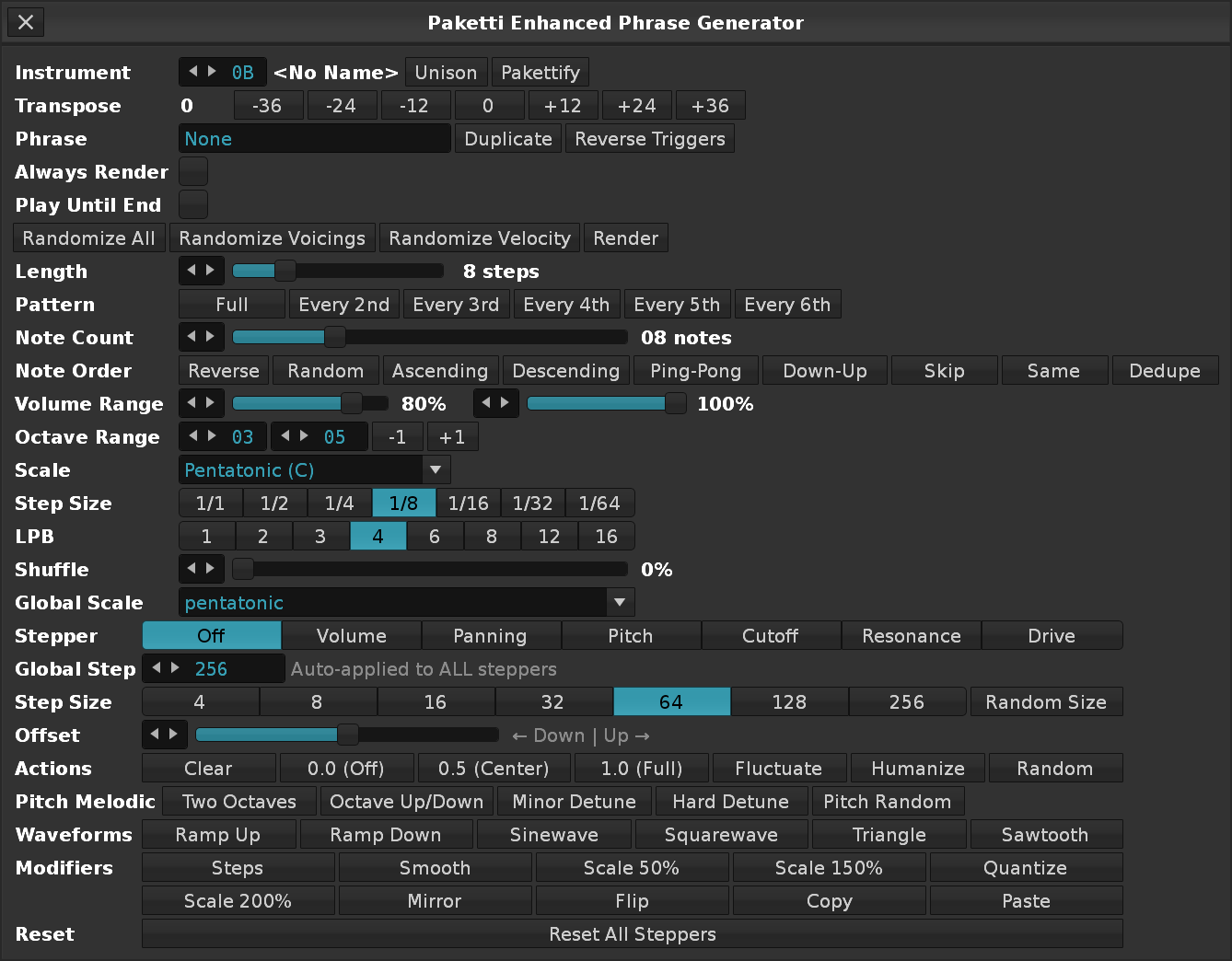Image resolution: width=1232 pixels, height=961 pixels.
Task: Decrease high octave value 05
Action: (x=285, y=436)
